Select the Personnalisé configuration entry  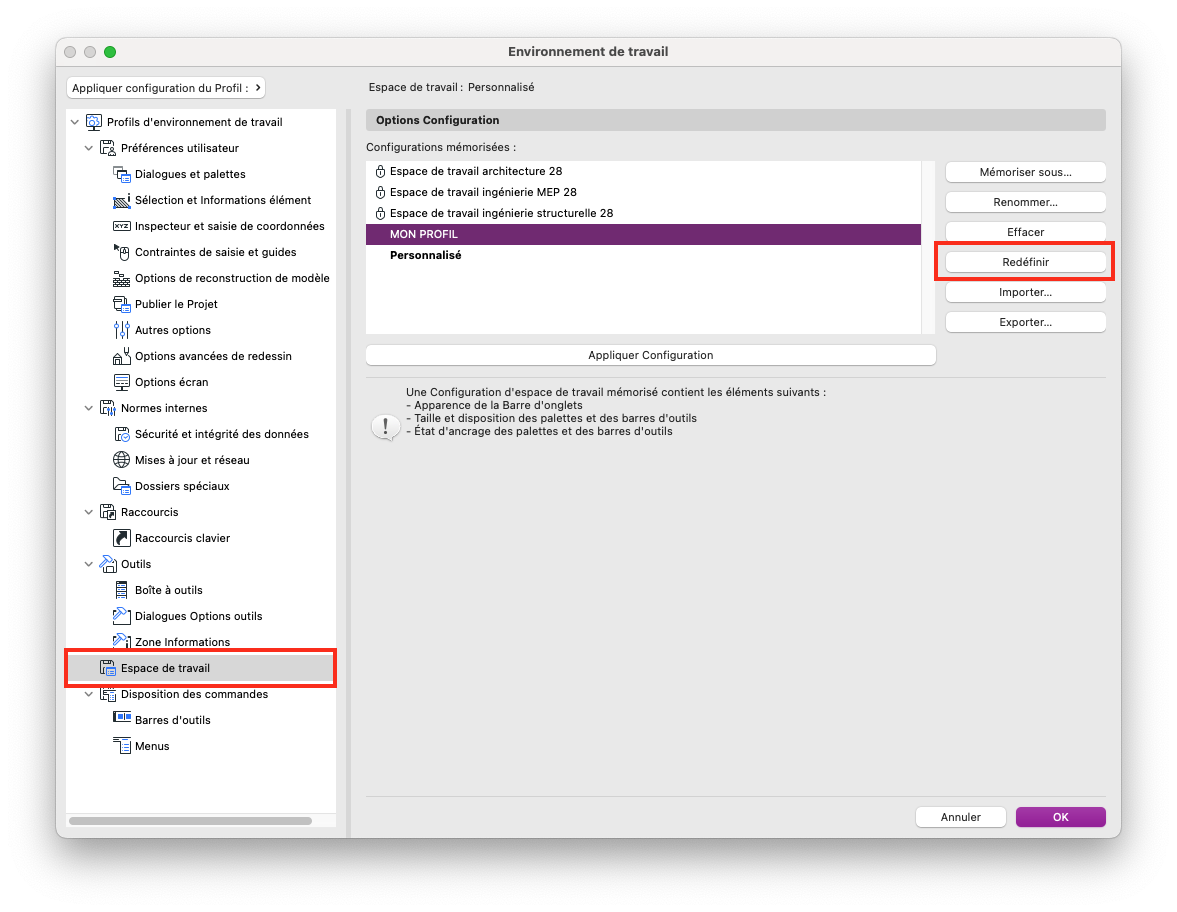tap(643, 255)
